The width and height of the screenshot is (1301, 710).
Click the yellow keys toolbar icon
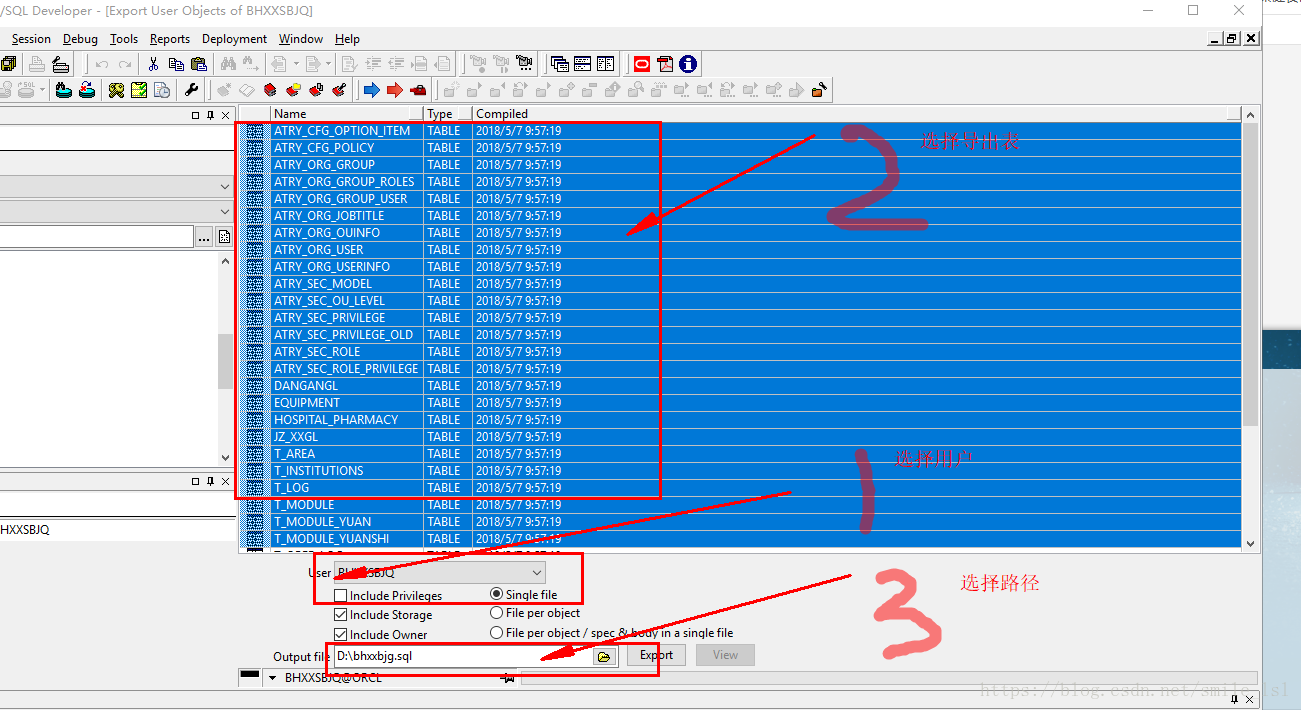(116, 90)
